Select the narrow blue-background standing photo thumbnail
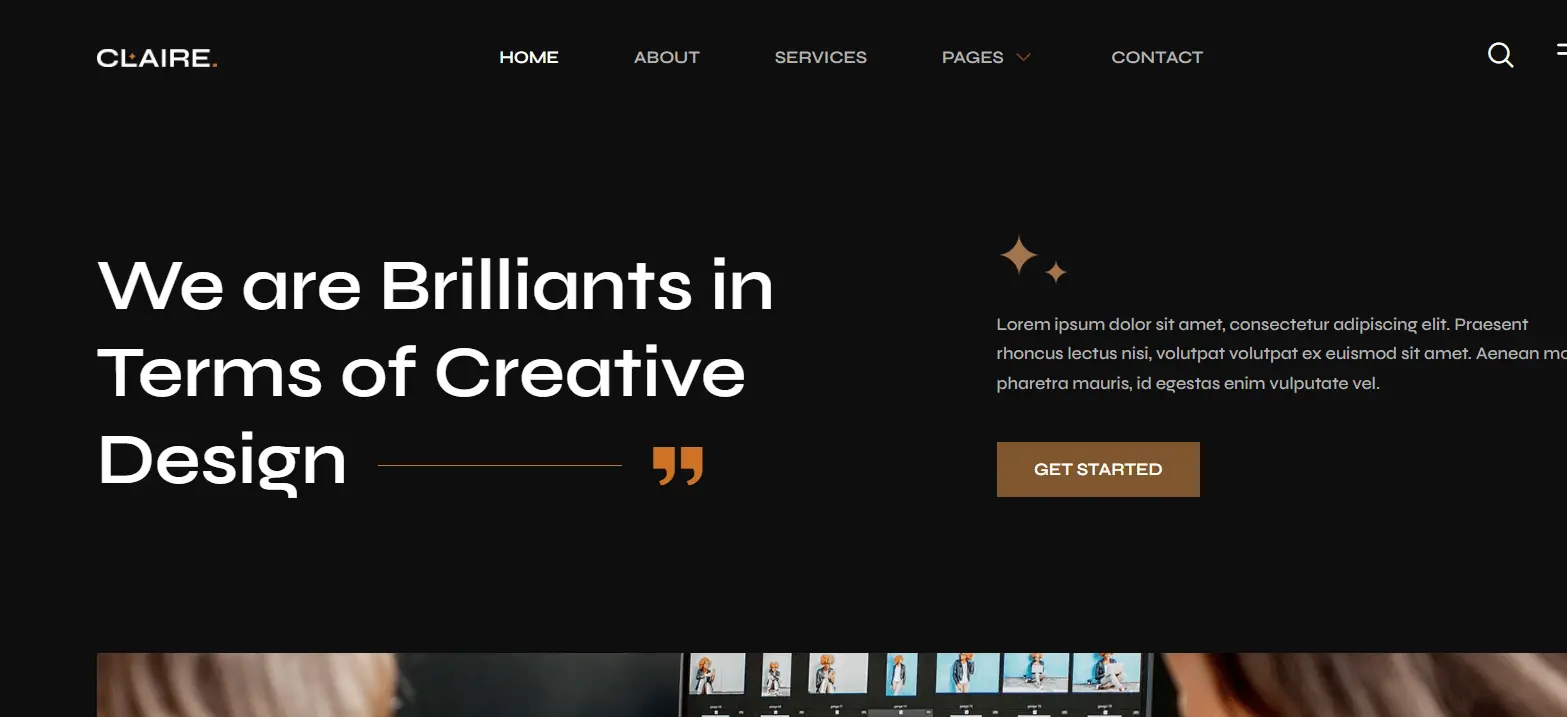This screenshot has width=1567, height=717. [901, 675]
